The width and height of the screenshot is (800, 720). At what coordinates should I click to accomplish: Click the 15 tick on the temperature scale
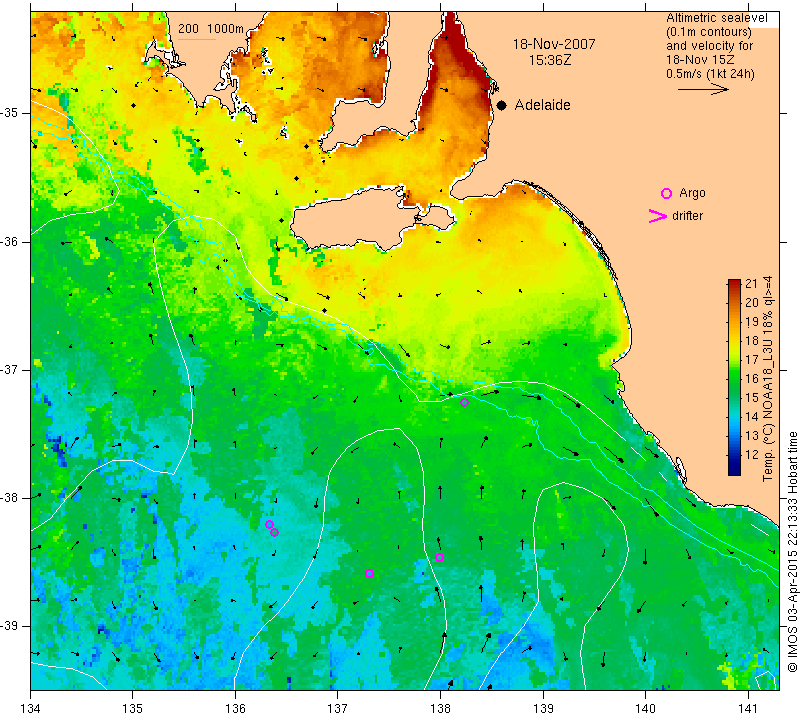tap(752, 398)
